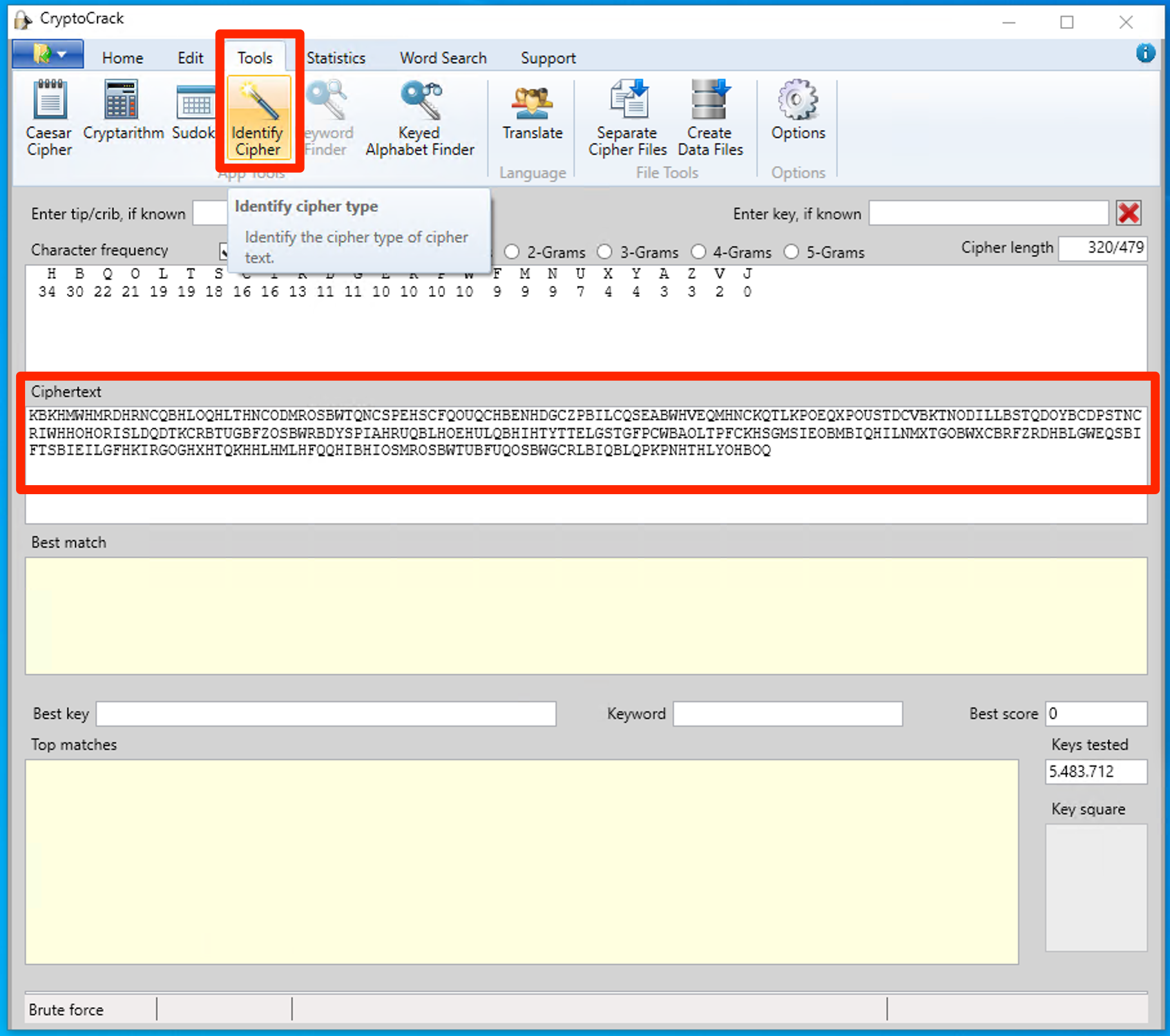
Task: Click the Brute force status text
Action: 66,1010
